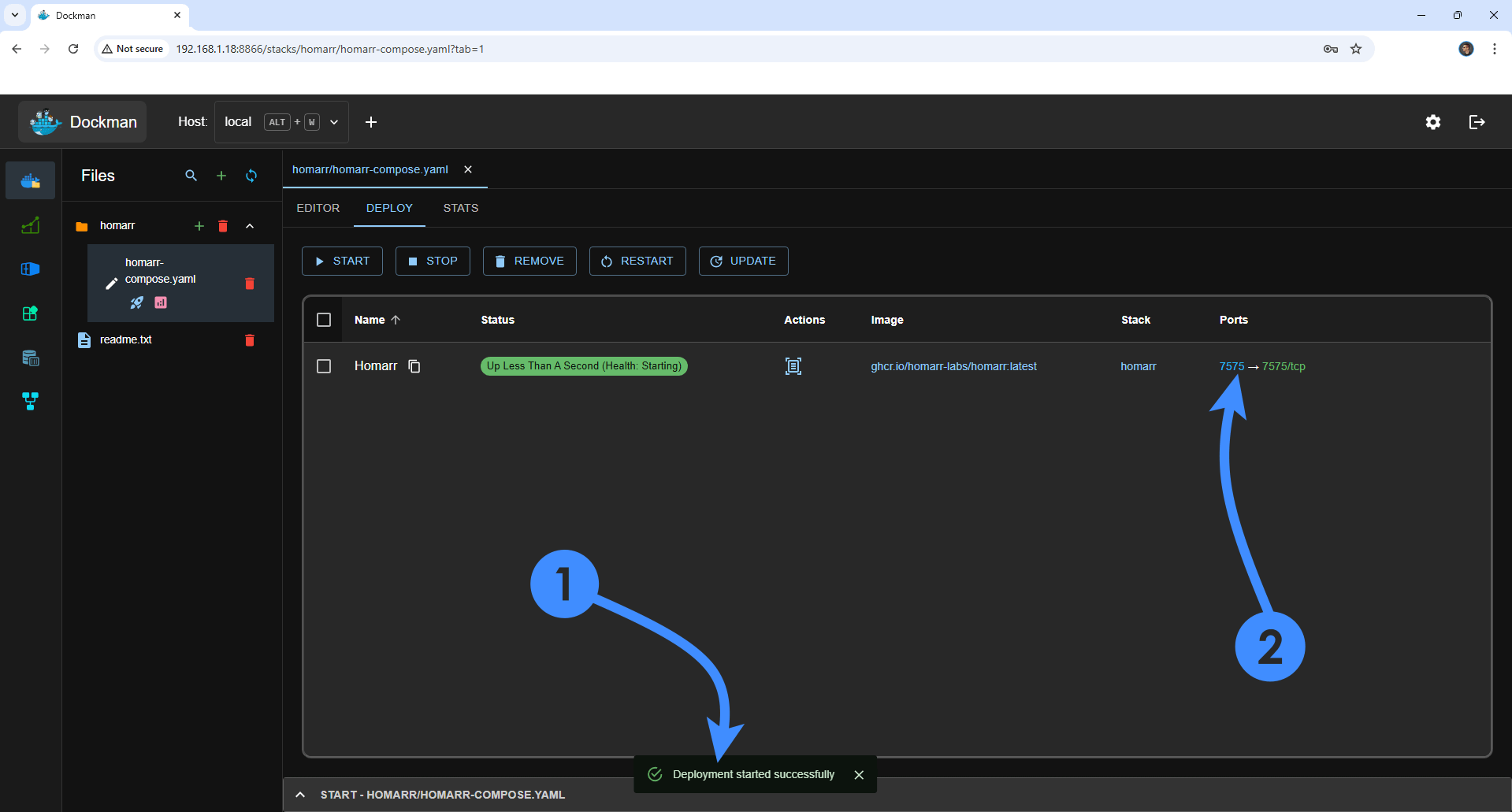The height and width of the screenshot is (812, 1512).
Task: Open the network topology sidebar icon
Action: click(x=31, y=402)
